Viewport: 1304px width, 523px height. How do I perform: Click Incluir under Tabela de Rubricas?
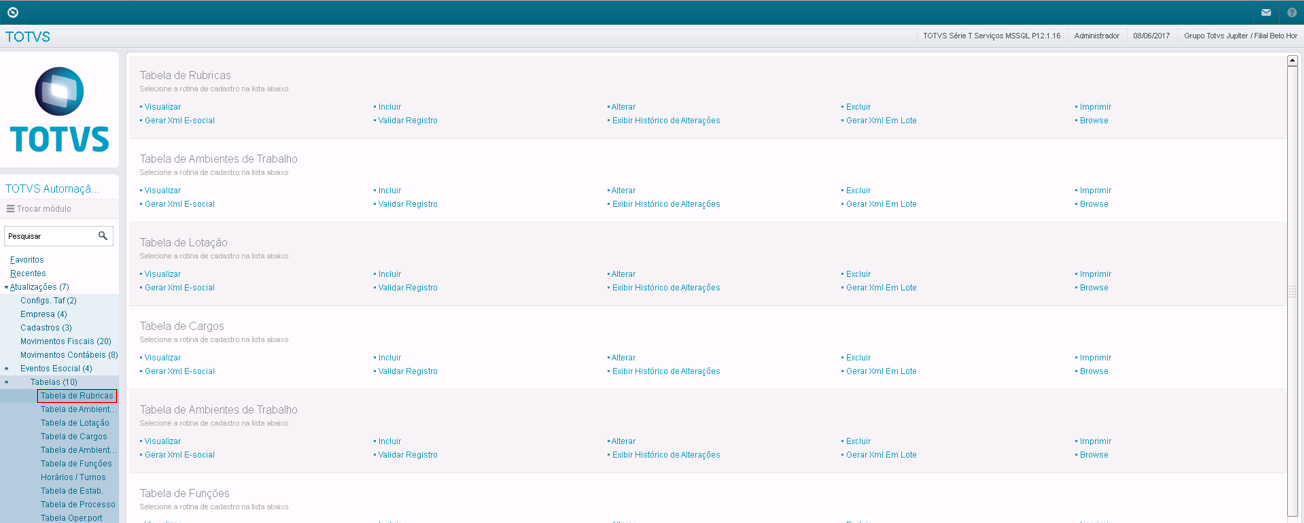coord(389,107)
